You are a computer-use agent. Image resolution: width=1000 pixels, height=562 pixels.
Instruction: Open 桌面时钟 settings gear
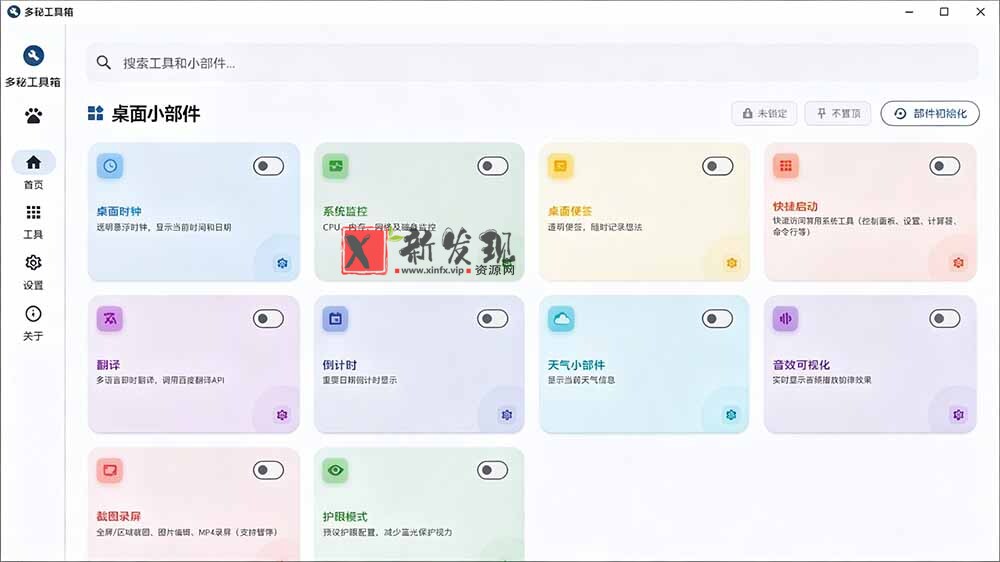[x=283, y=263]
